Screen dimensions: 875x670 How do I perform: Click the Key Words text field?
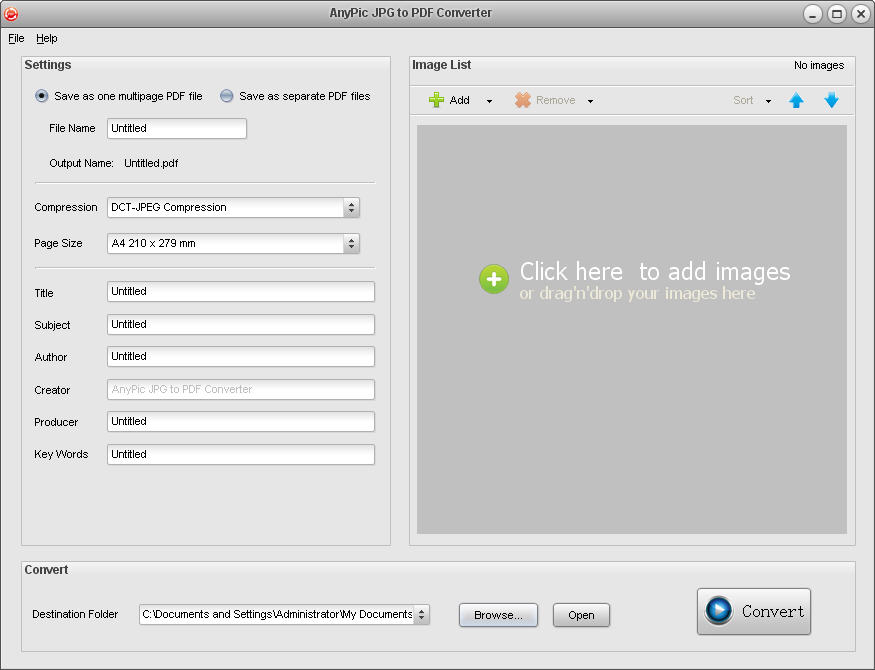point(240,454)
